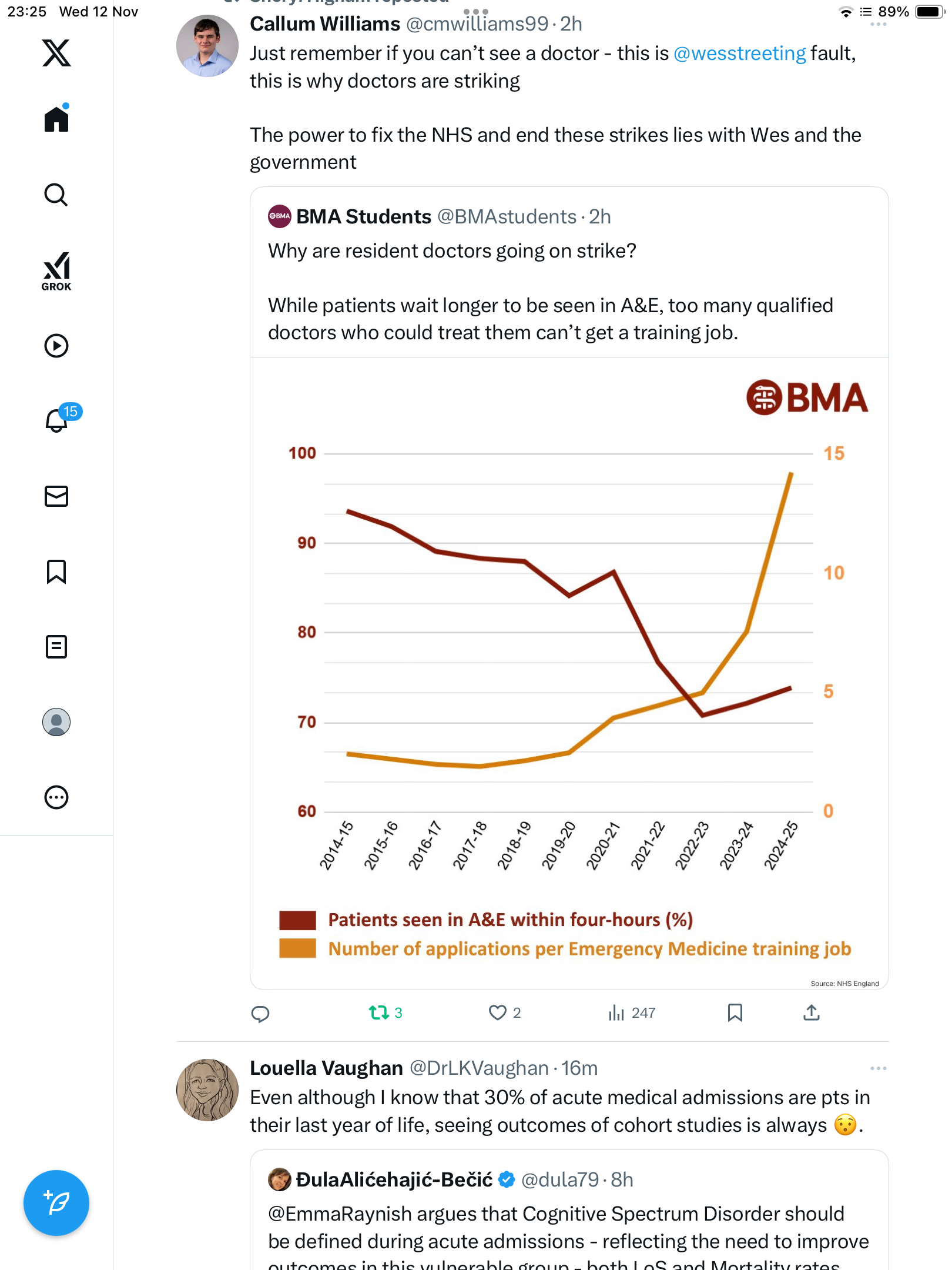
Task: Open Notifications bell with 15 badge
Action: pyautogui.click(x=58, y=420)
